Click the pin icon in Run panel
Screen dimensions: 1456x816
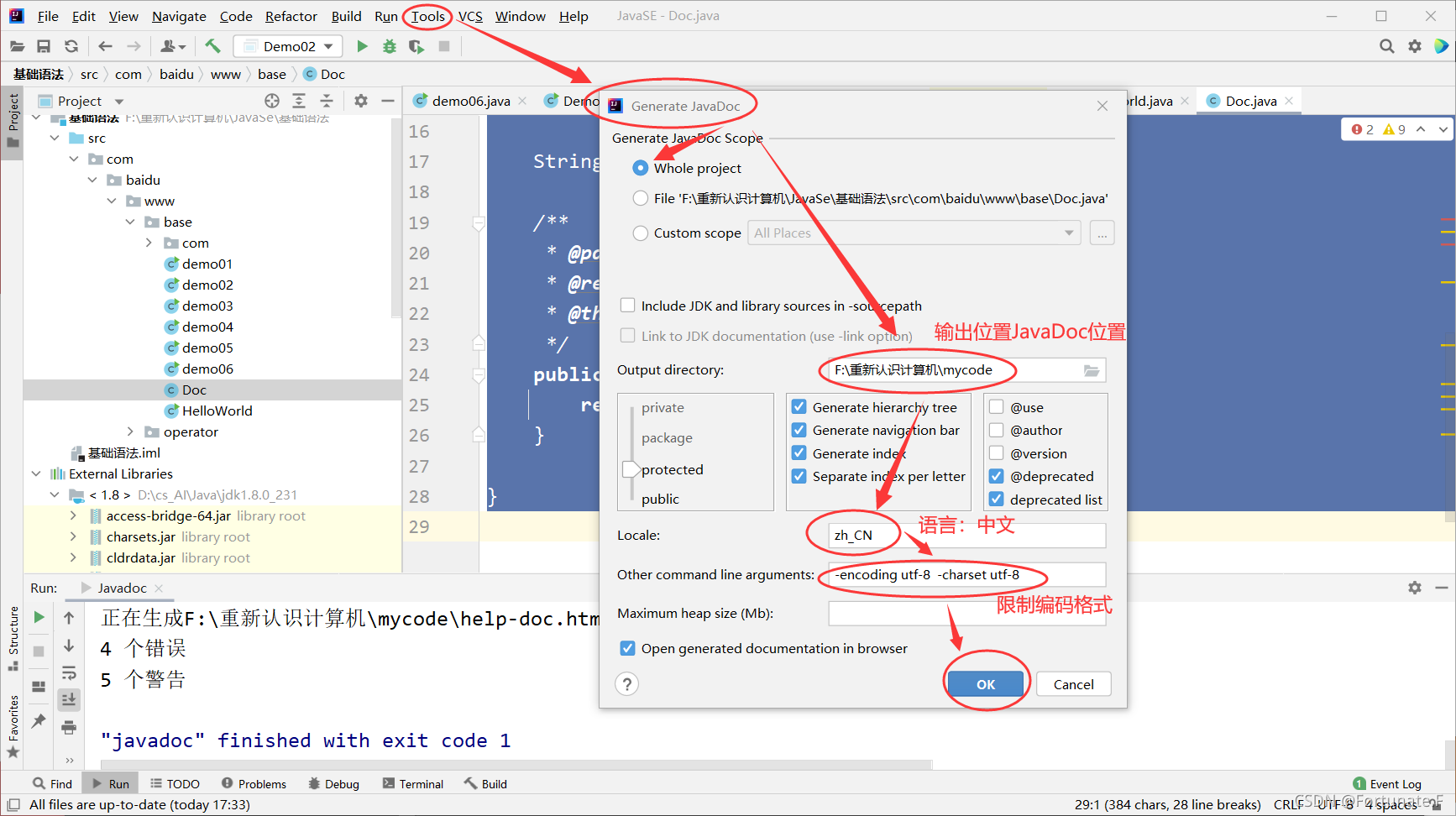(x=39, y=720)
